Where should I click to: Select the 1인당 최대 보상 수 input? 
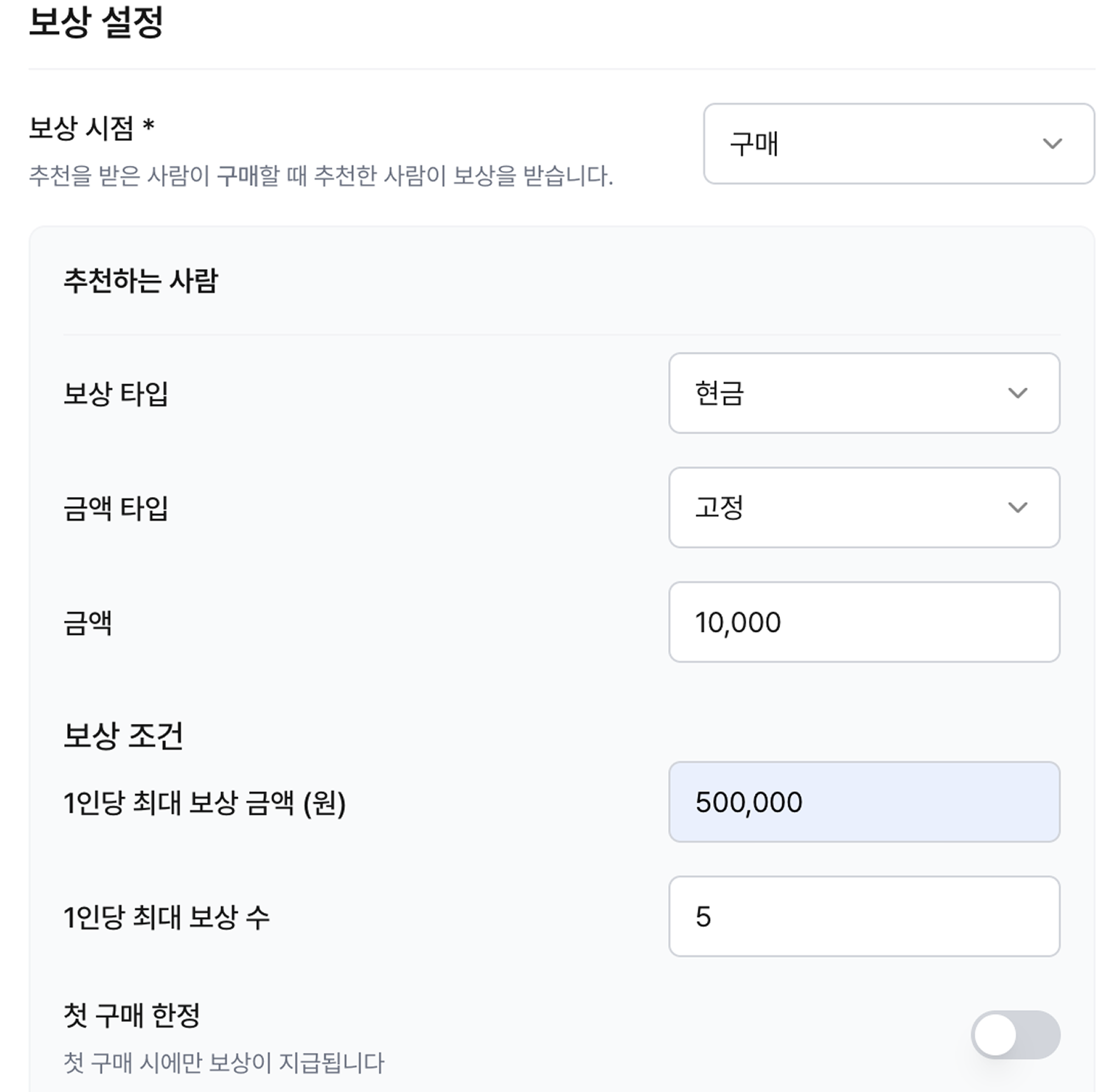(863, 917)
